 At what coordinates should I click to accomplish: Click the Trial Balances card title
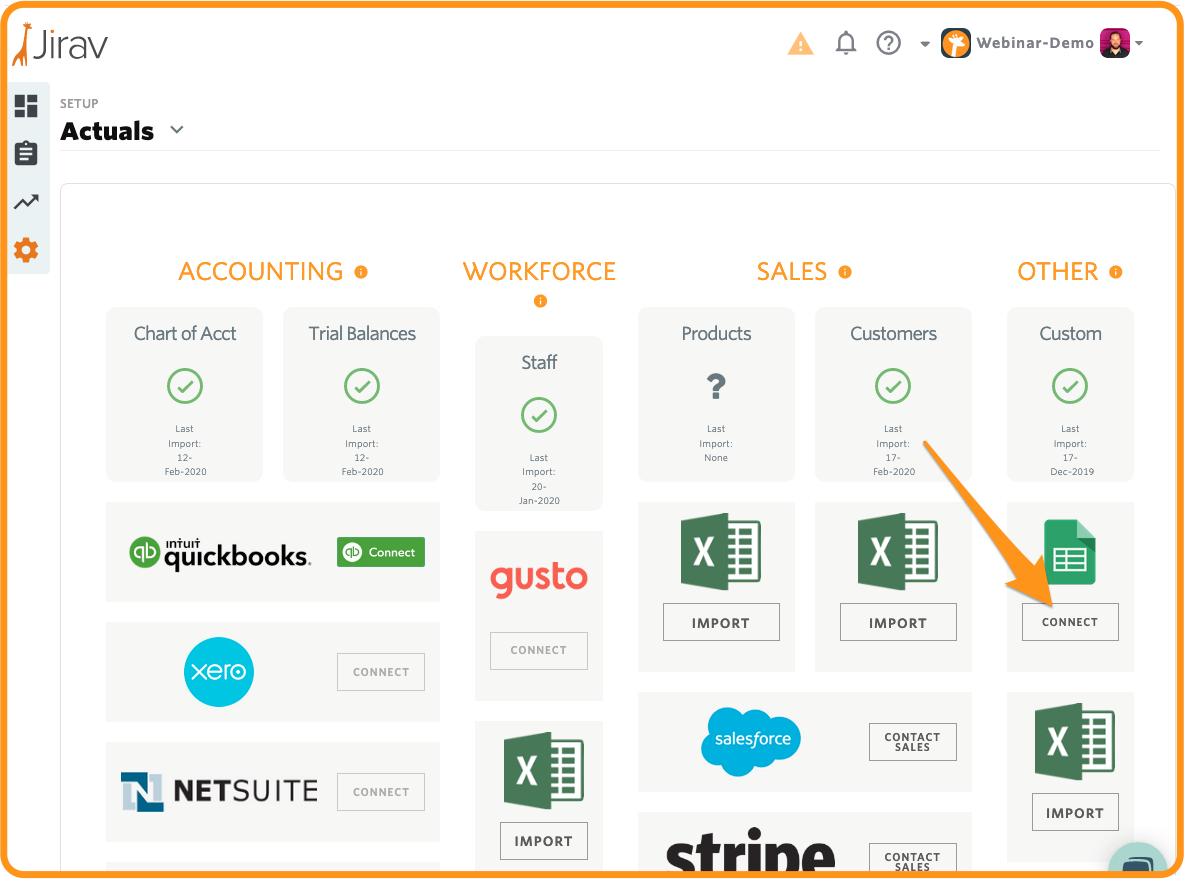[362, 334]
